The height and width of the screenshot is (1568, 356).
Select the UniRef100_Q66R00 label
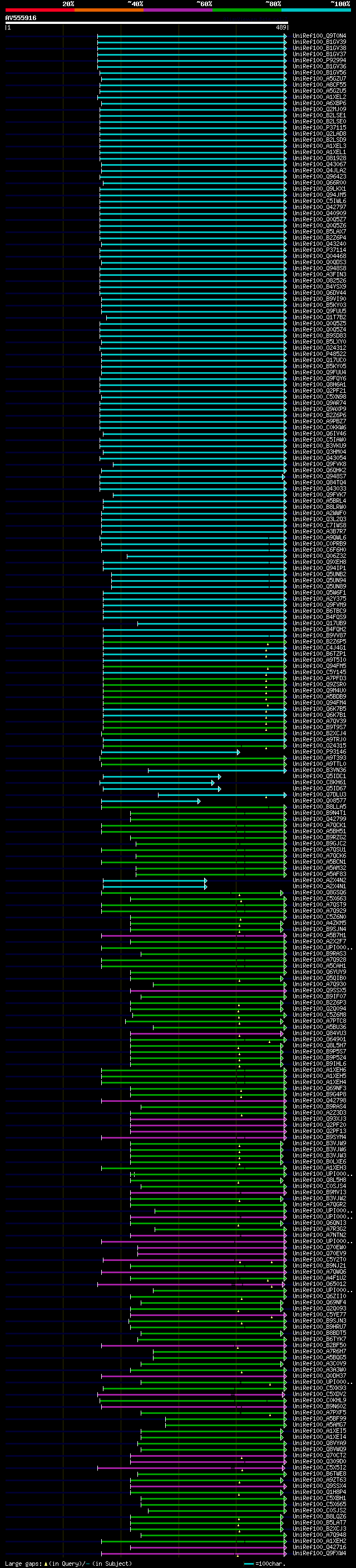tap(319, 182)
